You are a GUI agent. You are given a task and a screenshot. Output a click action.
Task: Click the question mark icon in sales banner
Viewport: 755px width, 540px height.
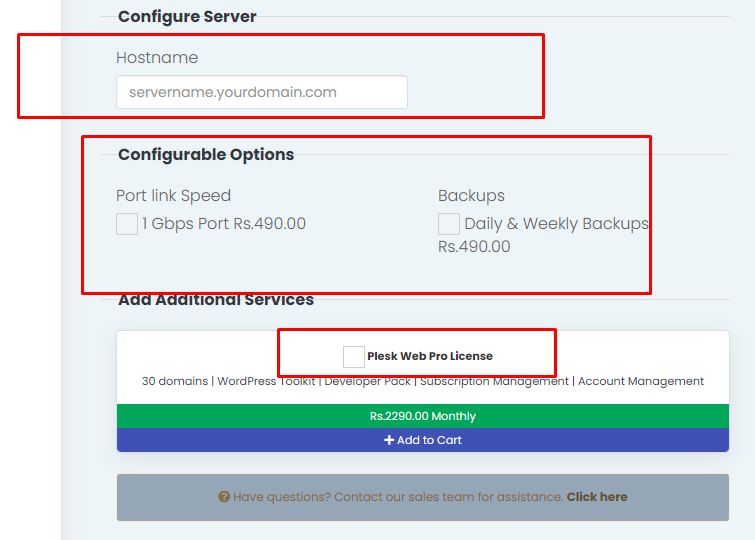coord(224,497)
